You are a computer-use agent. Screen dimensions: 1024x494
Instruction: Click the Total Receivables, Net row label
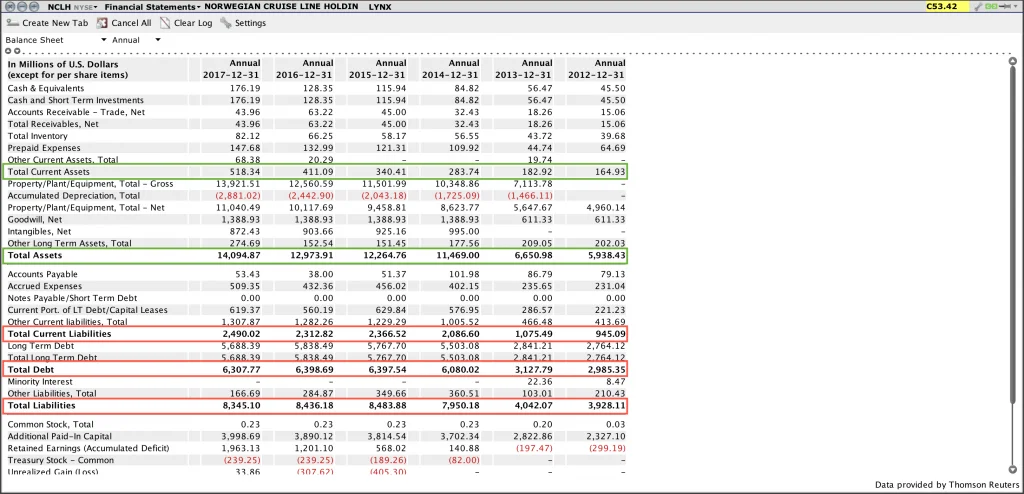(x=53, y=124)
